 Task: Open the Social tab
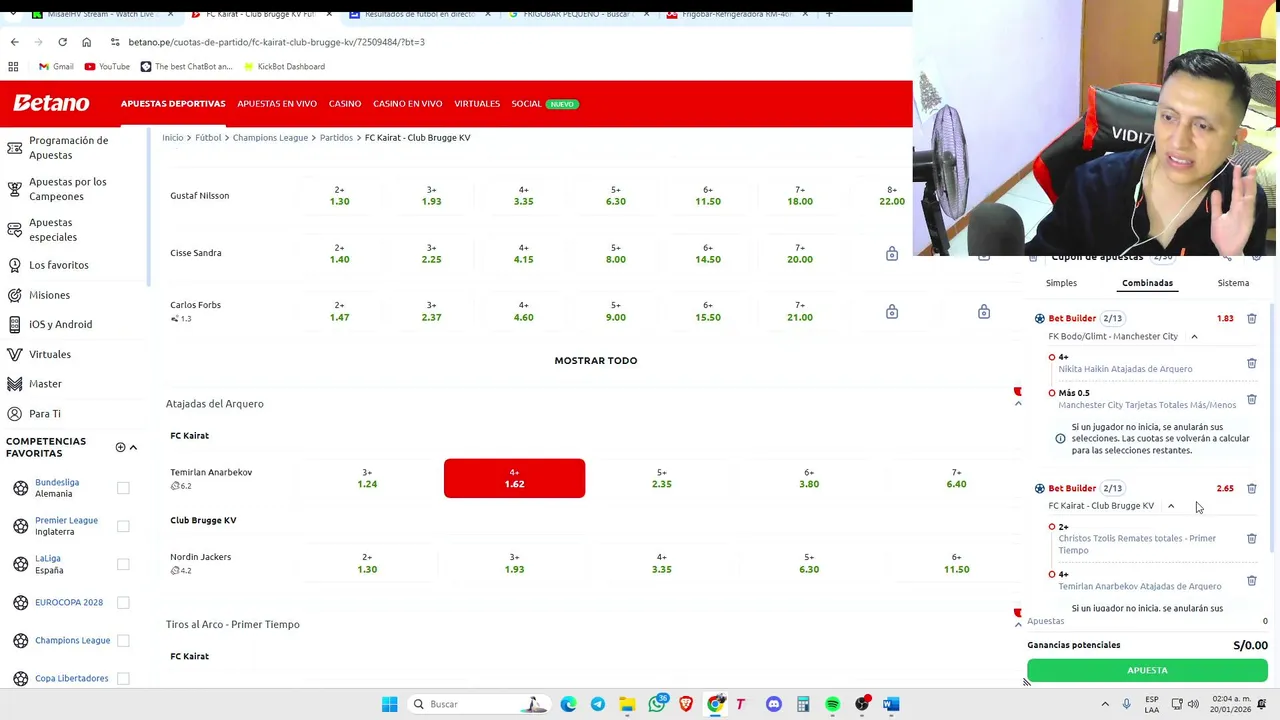[526, 104]
